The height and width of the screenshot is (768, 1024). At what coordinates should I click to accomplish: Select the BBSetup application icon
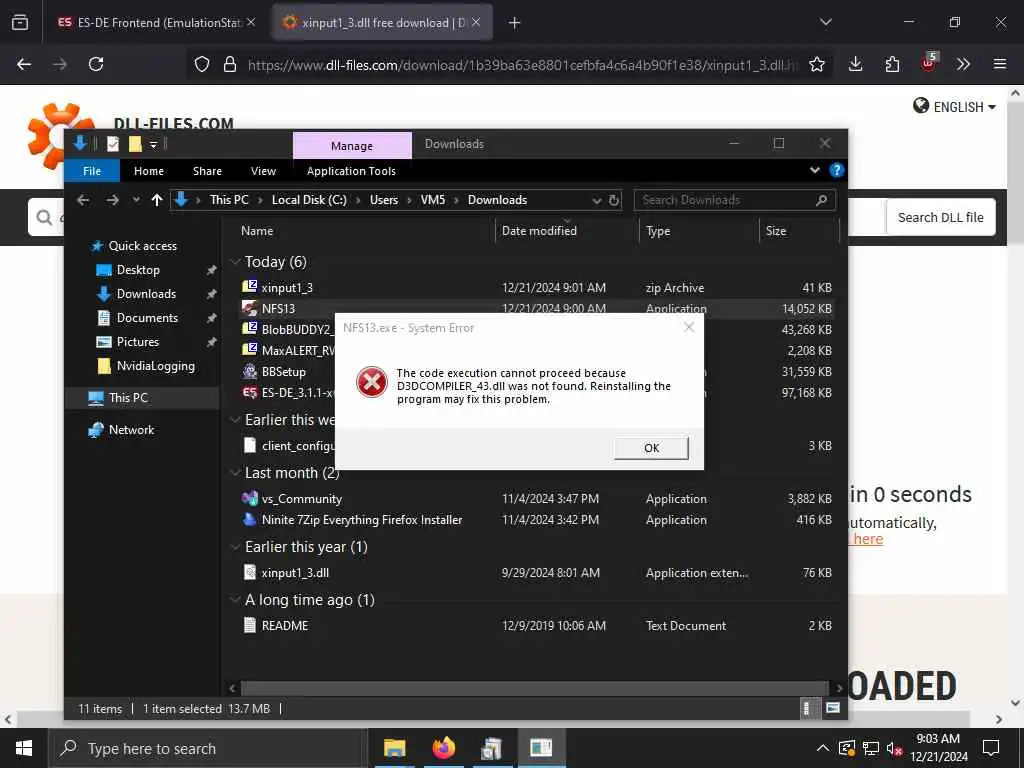(x=249, y=372)
